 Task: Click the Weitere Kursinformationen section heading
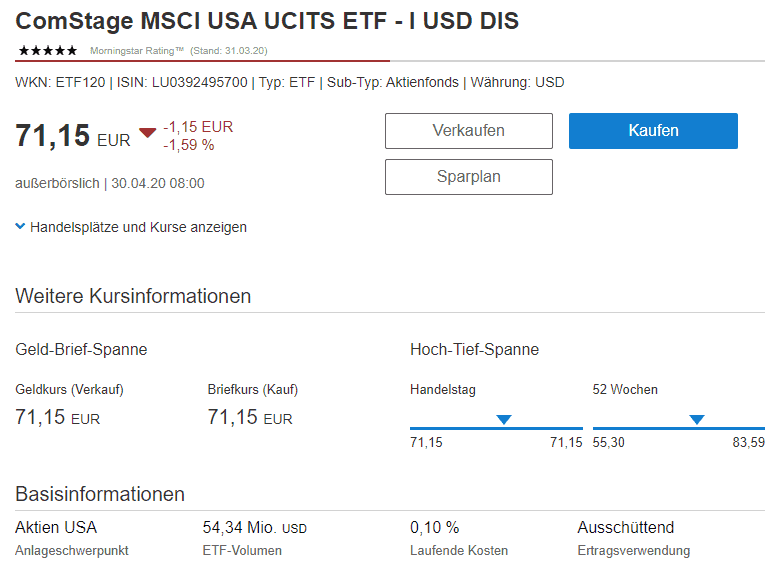133,296
